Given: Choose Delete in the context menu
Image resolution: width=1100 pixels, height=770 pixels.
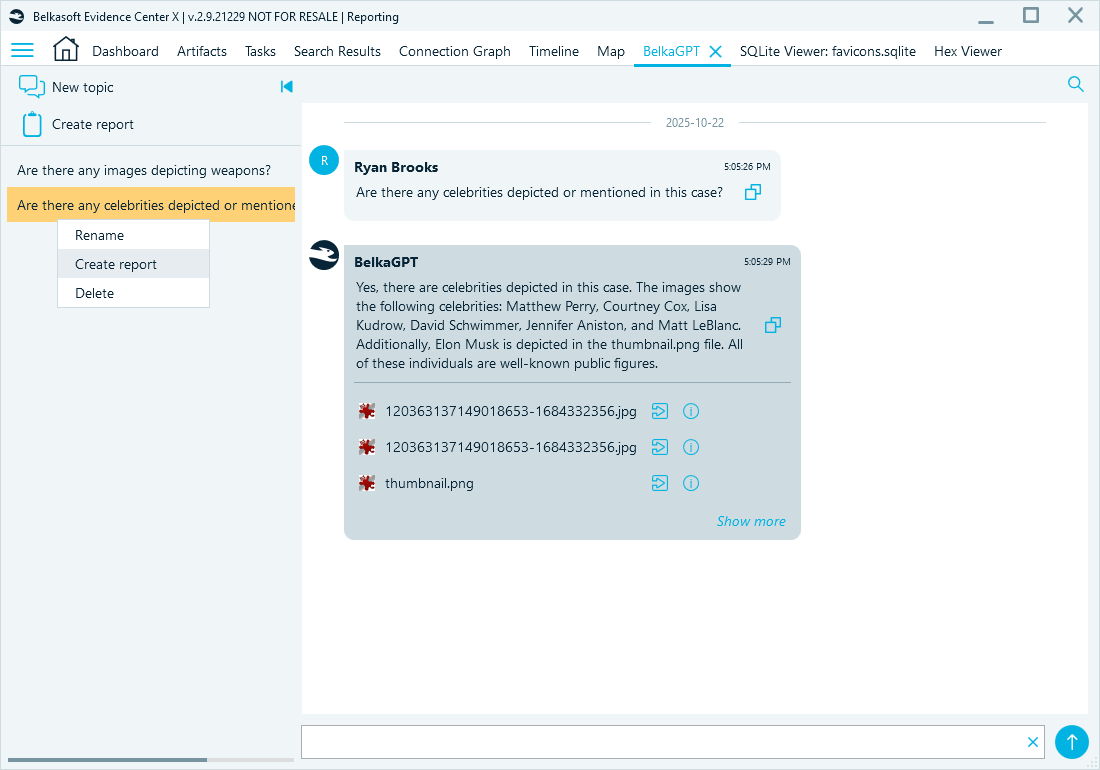Looking at the screenshot, I should tap(93, 293).
